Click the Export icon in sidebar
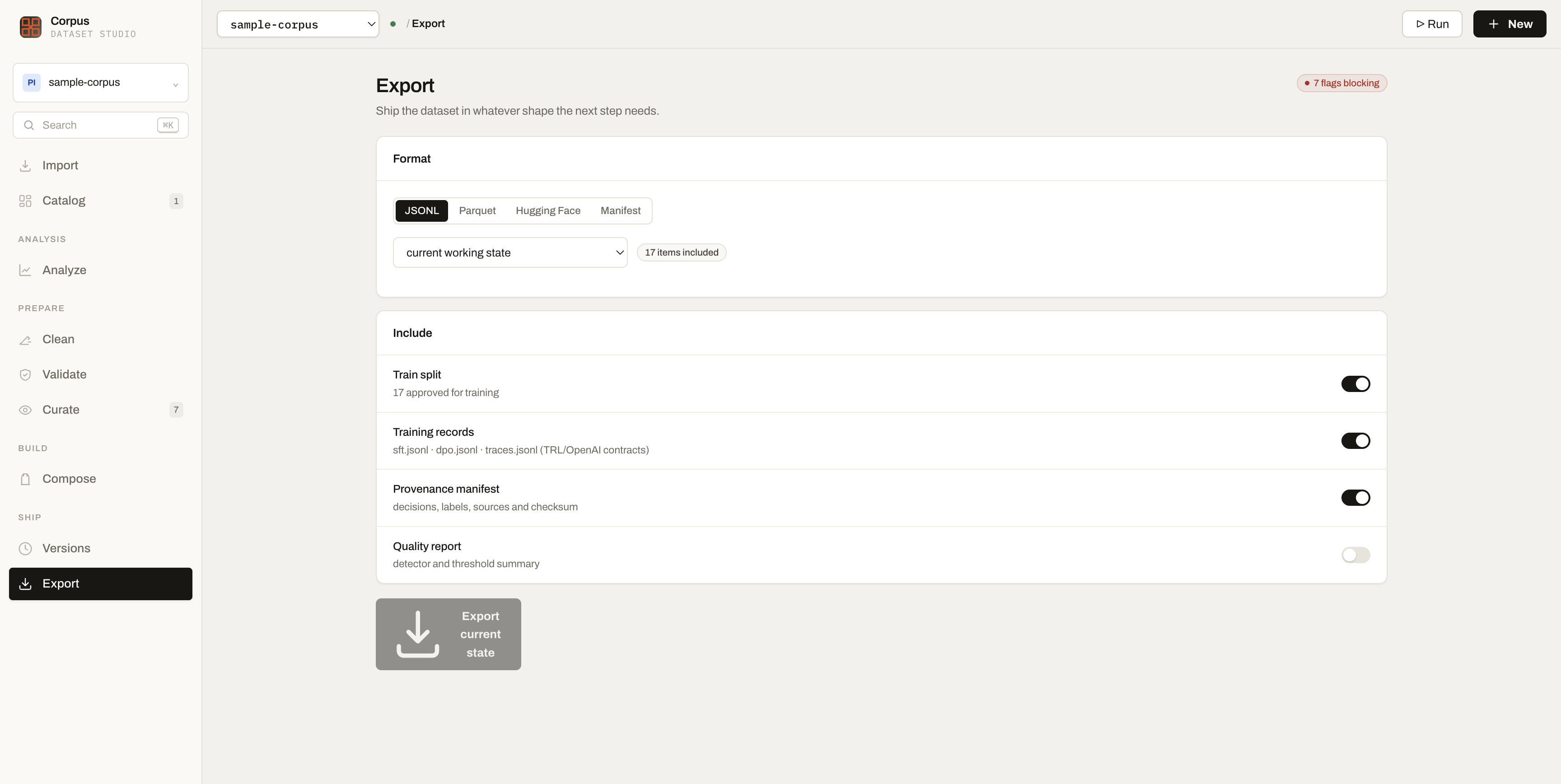The height and width of the screenshot is (784, 1561). point(25,583)
